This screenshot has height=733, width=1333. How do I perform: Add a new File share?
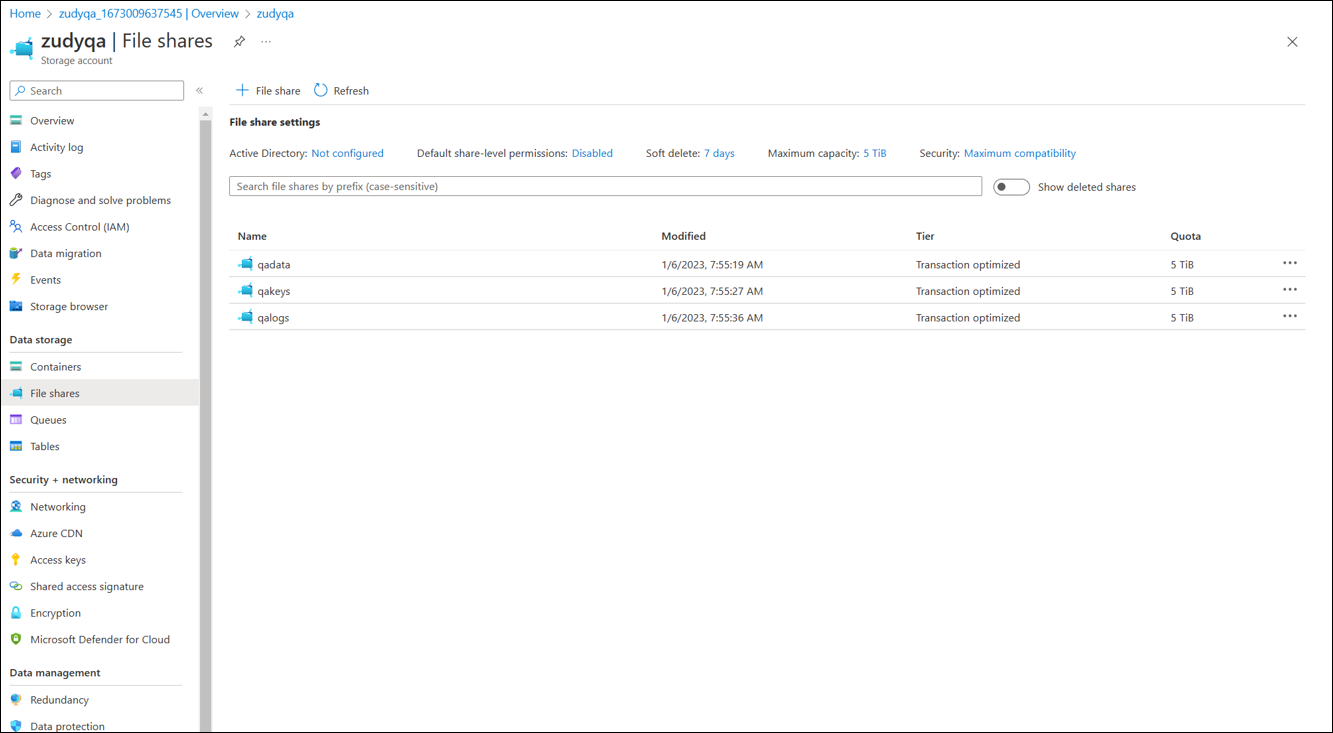point(268,91)
